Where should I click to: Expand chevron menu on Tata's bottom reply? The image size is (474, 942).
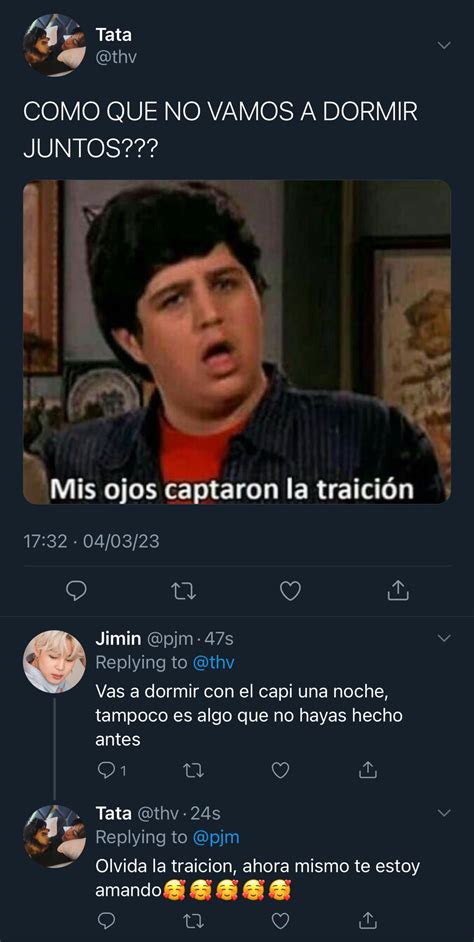443,813
